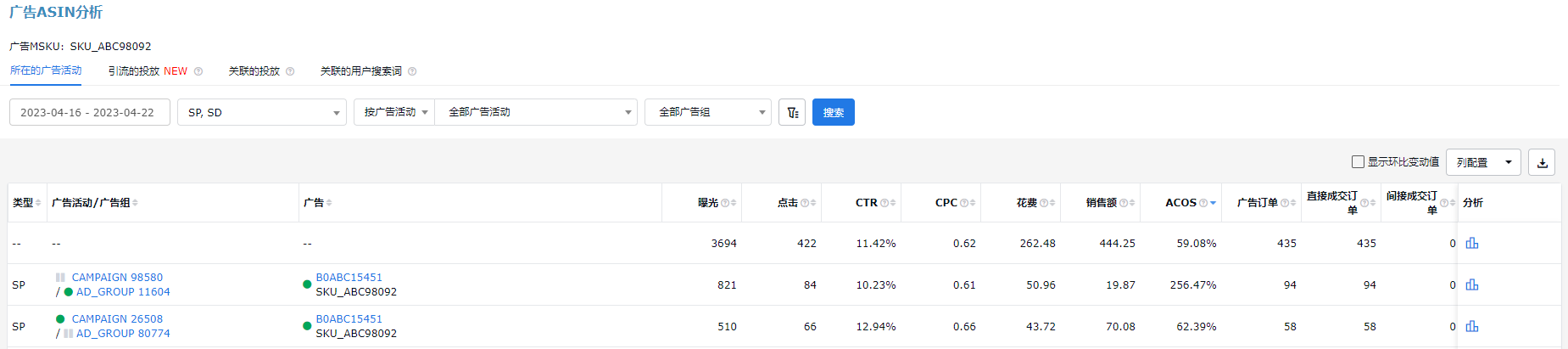Open the 列配置 column settings dropdown
Screen dimensions: 1568x349
click(1483, 162)
